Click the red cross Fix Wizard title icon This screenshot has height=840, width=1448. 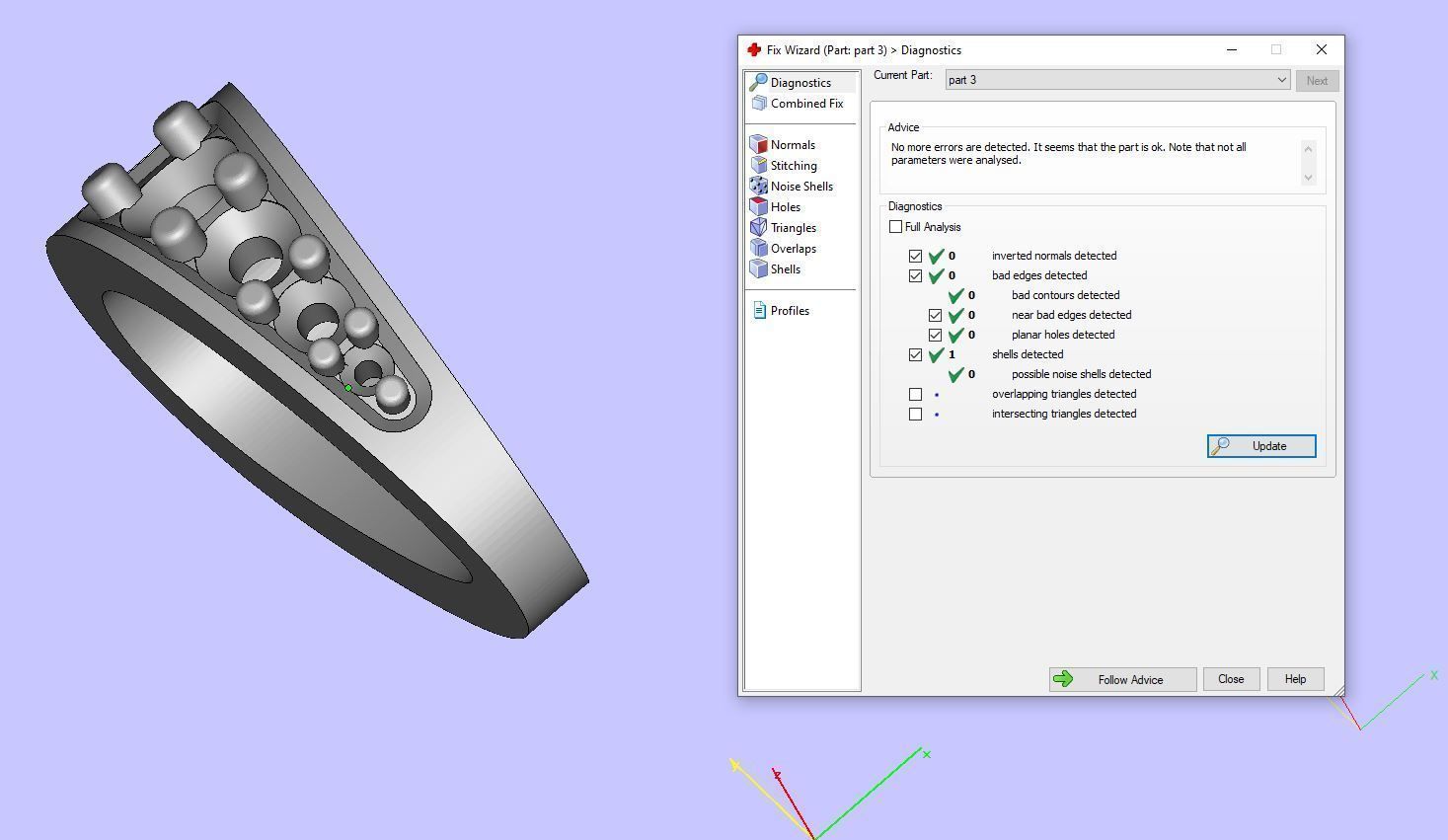pos(754,49)
